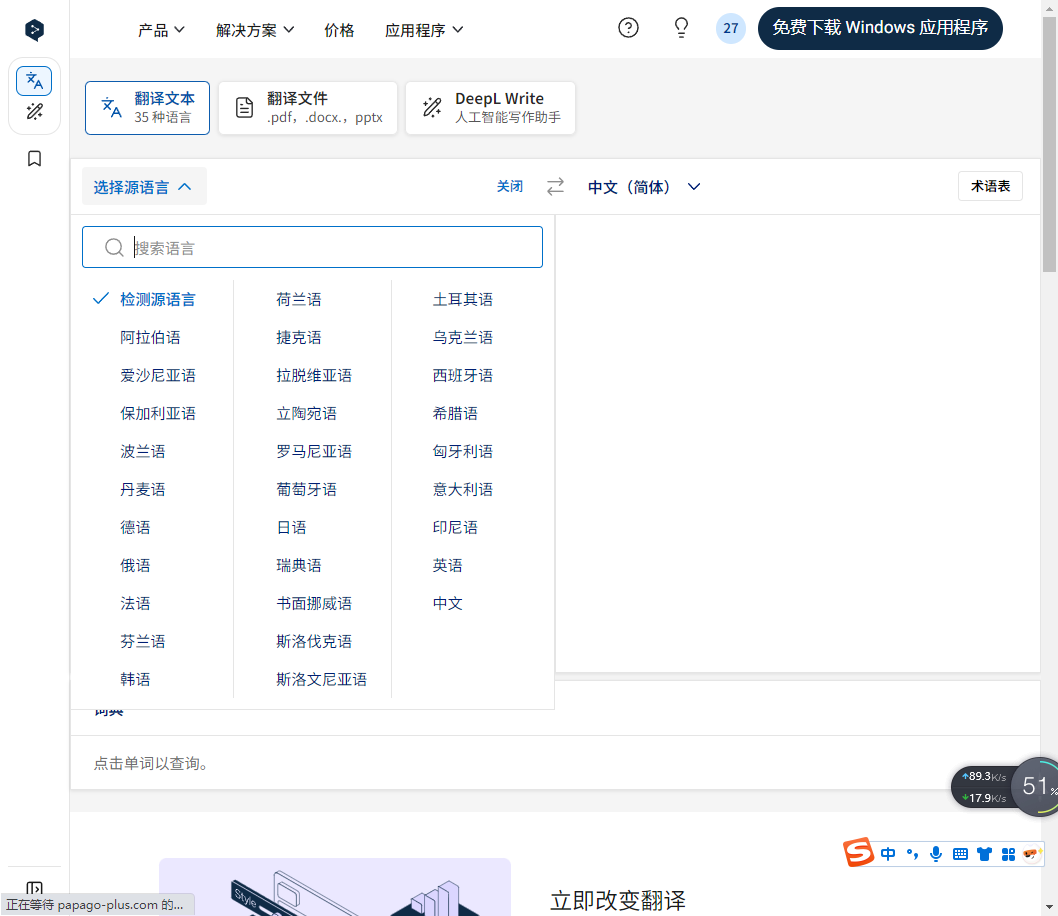Pick 拉脱维亚语 as source language
1058x916 pixels.
pyautogui.click(x=314, y=376)
